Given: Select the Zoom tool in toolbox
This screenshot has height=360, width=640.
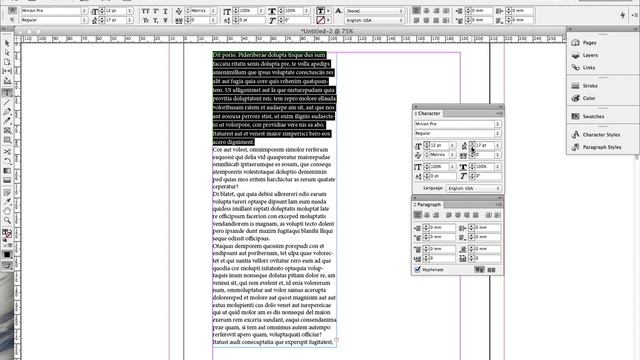Looking at the screenshot, I should [7, 220].
